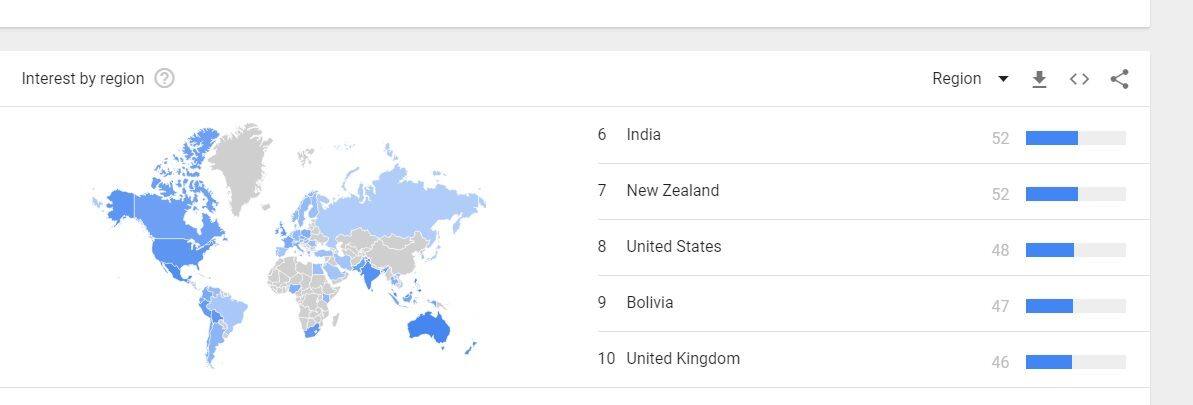Click the United Kingdom interest bar
This screenshot has height=405, width=1193.
[x=1076, y=362]
